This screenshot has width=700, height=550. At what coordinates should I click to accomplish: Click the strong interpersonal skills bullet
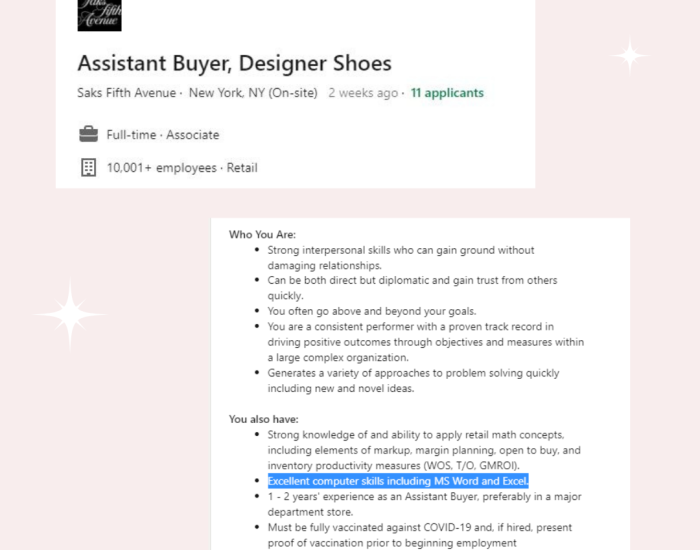pyautogui.click(x=401, y=258)
